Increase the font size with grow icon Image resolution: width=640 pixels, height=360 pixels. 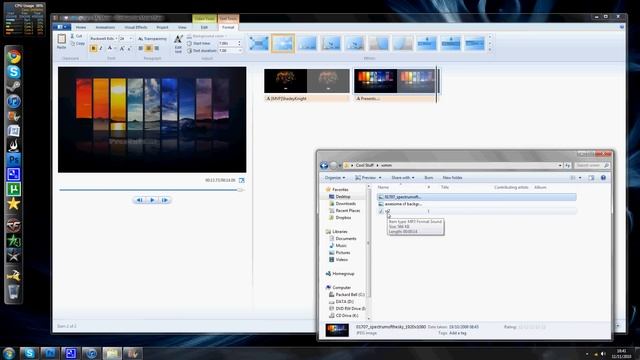122,49
